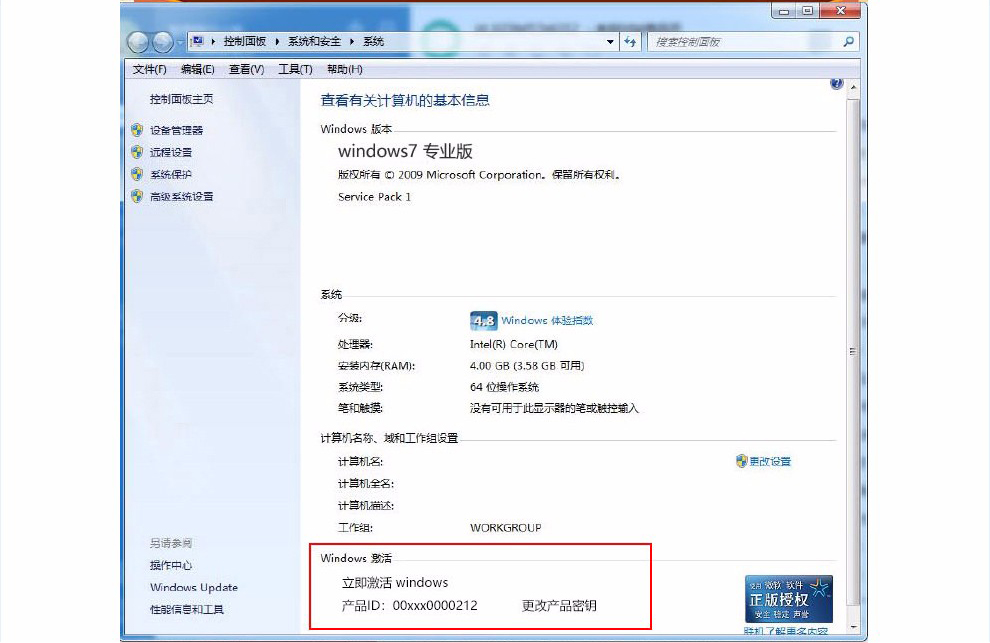This screenshot has height=643, width=990.
Task: Click the processor value Intel(R) Core(TM)
Action: tap(514, 345)
